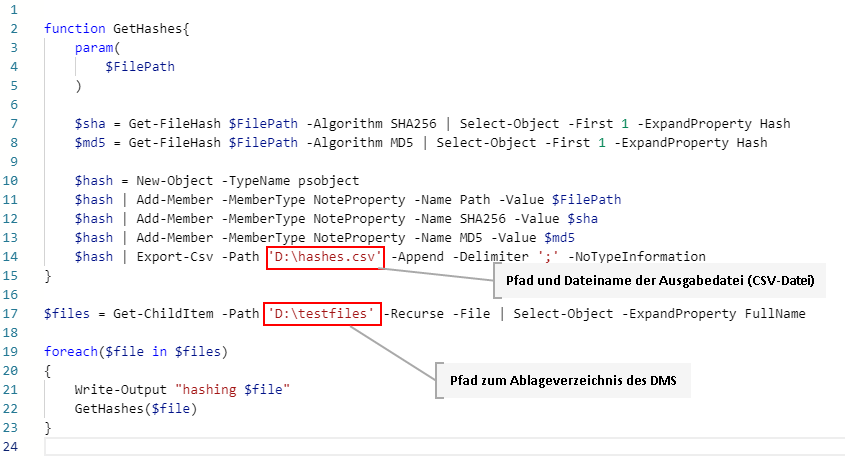Click line number 9 in the gutter
The width and height of the screenshot is (845, 460).
tap(14, 162)
